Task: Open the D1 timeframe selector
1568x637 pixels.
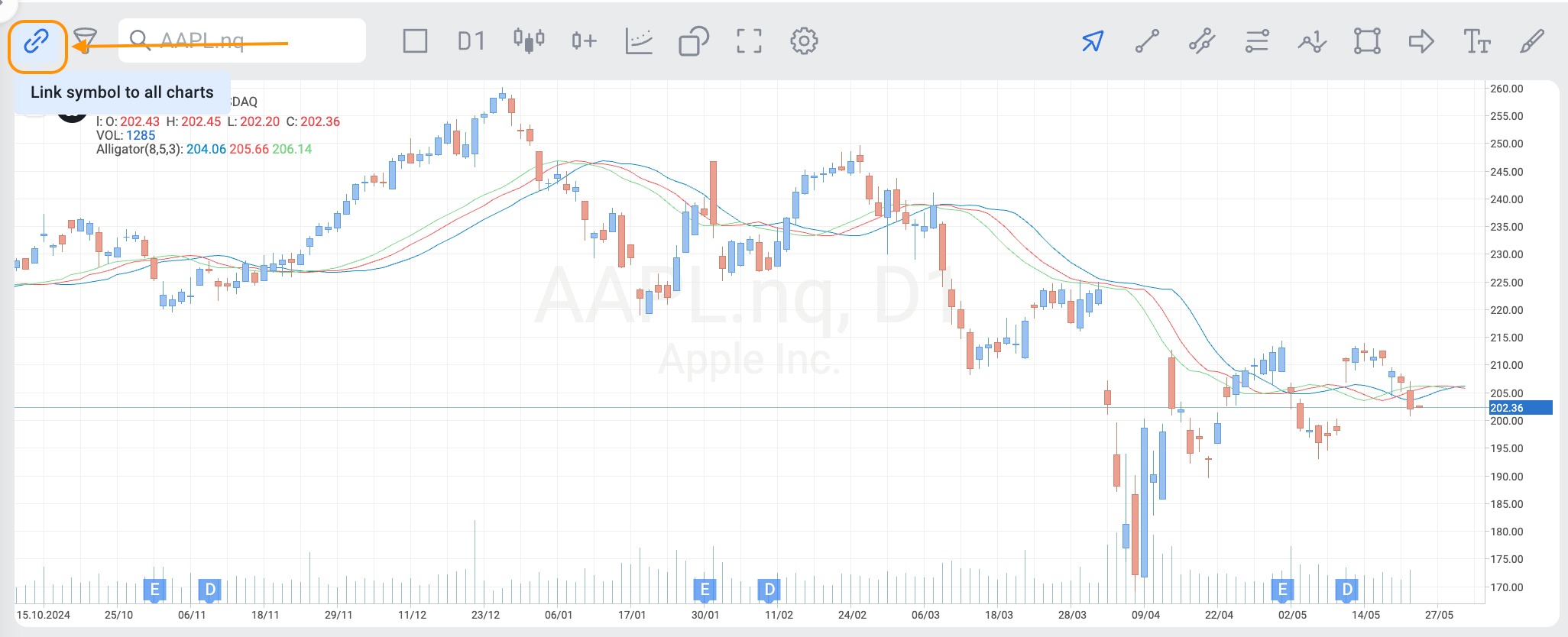Action: 471,40
